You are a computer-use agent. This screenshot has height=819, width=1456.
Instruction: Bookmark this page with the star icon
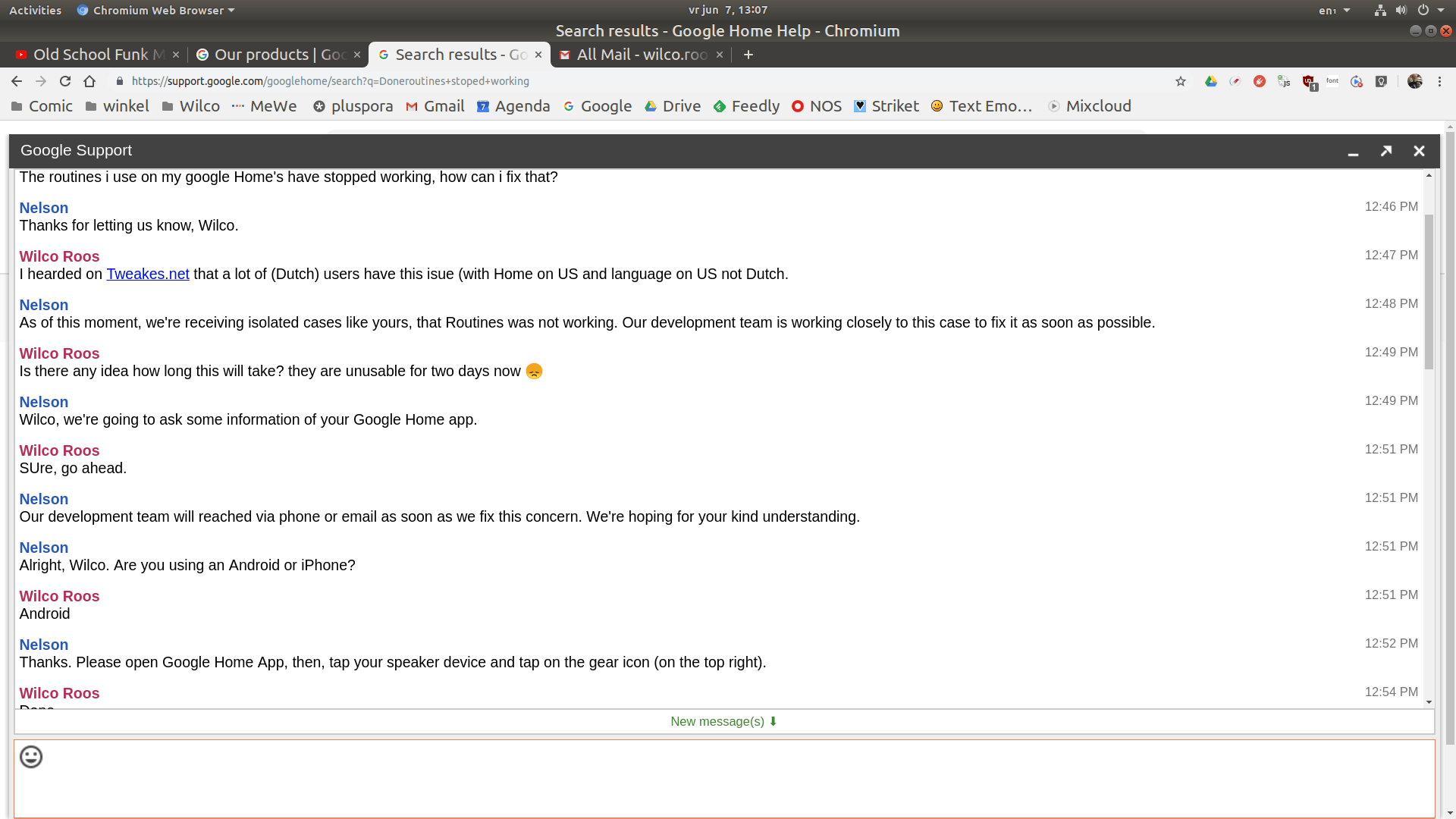1181,81
